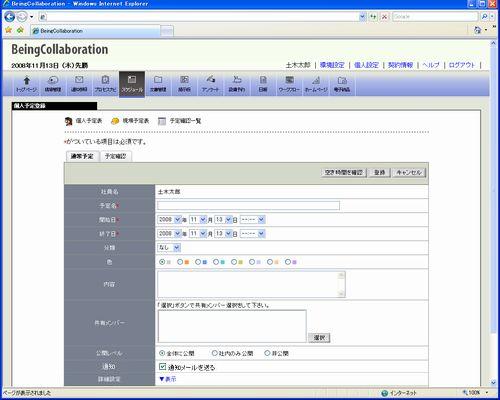Screen dimensions: 500x400
Task: Click the 選択 button for shared members
Action: click(319, 338)
